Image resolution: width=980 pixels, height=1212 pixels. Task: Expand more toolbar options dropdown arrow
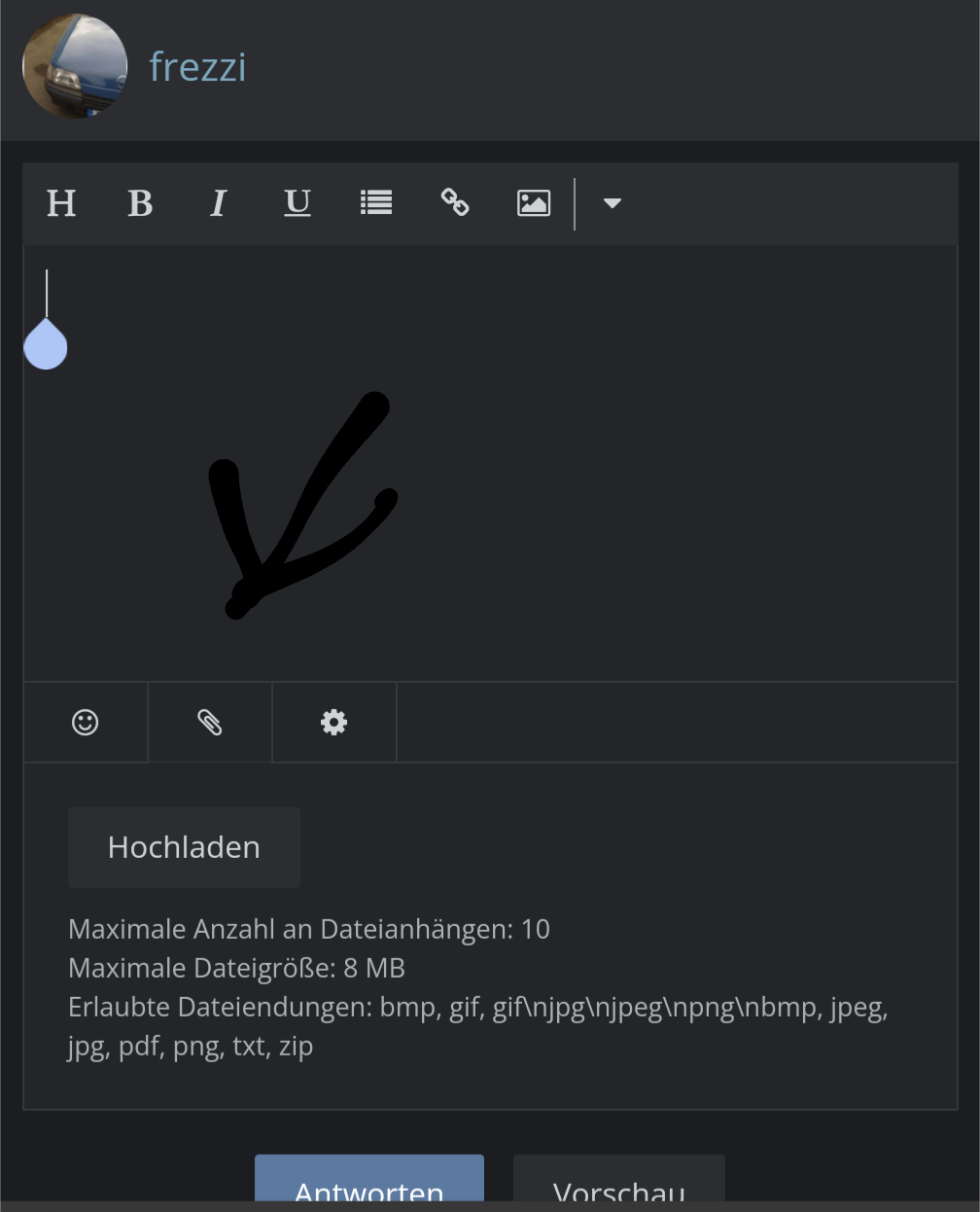pyautogui.click(x=612, y=203)
